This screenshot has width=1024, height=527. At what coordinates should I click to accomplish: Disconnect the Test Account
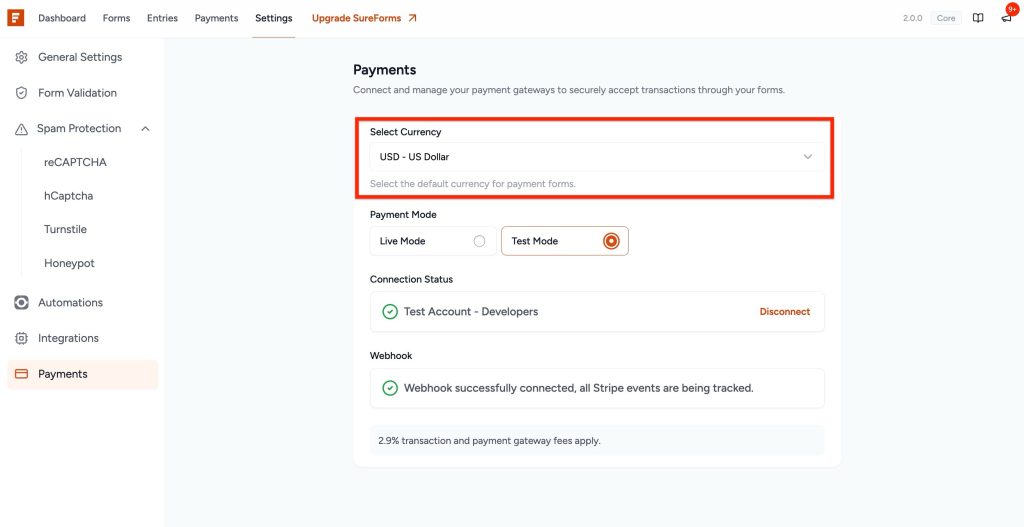coord(784,312)
